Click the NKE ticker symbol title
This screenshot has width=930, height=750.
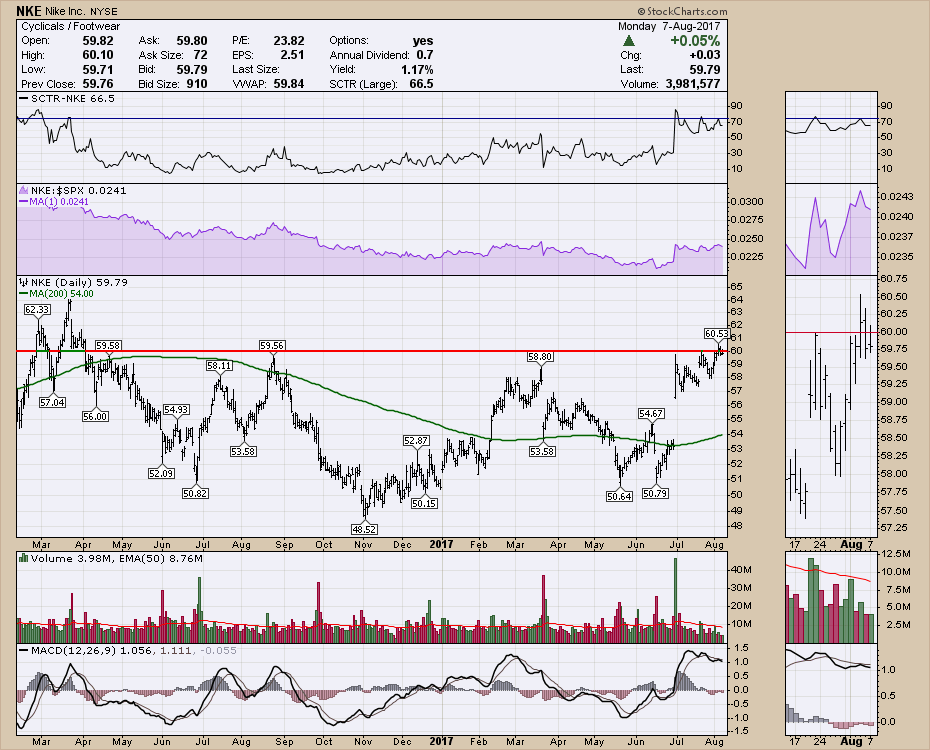coord(29,11)
